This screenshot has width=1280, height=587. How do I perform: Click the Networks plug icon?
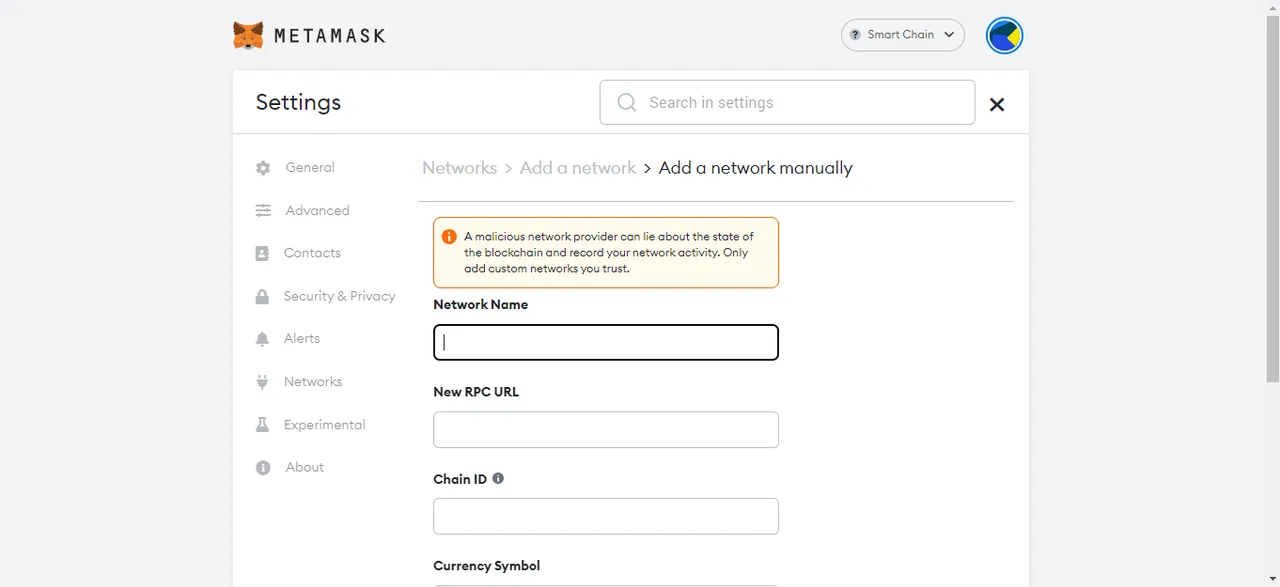pos(262,382)
